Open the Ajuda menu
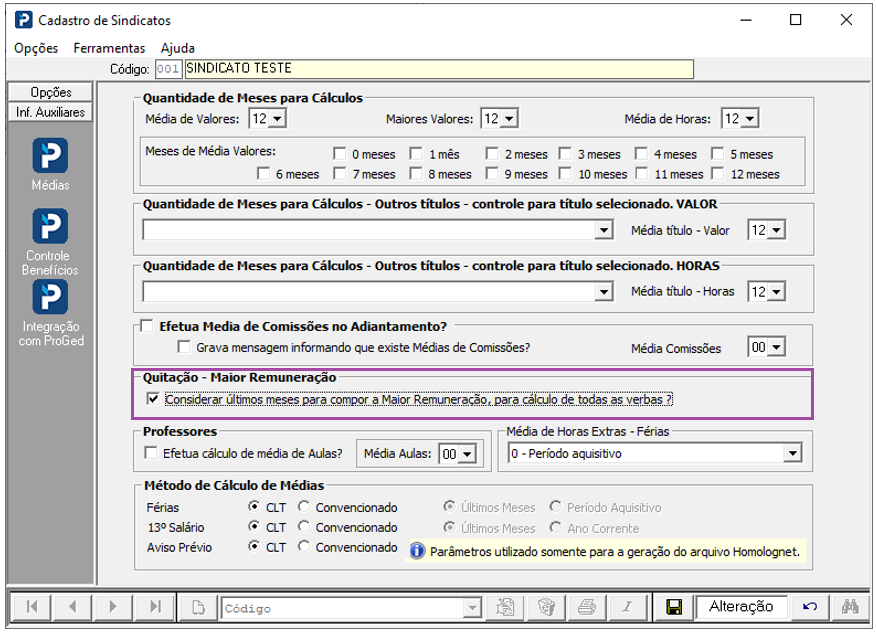 [x=178, y=48]
